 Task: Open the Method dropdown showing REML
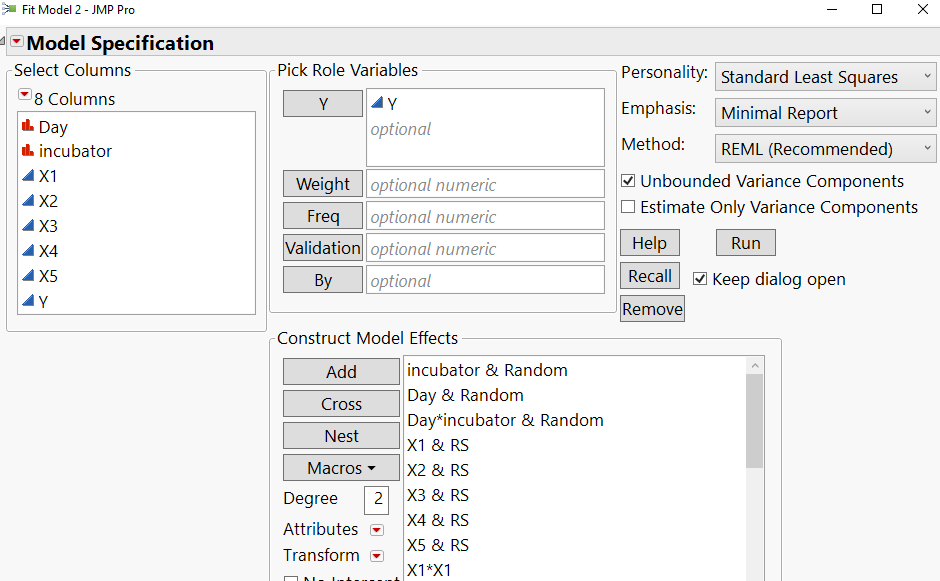click(x=825, y=148)
